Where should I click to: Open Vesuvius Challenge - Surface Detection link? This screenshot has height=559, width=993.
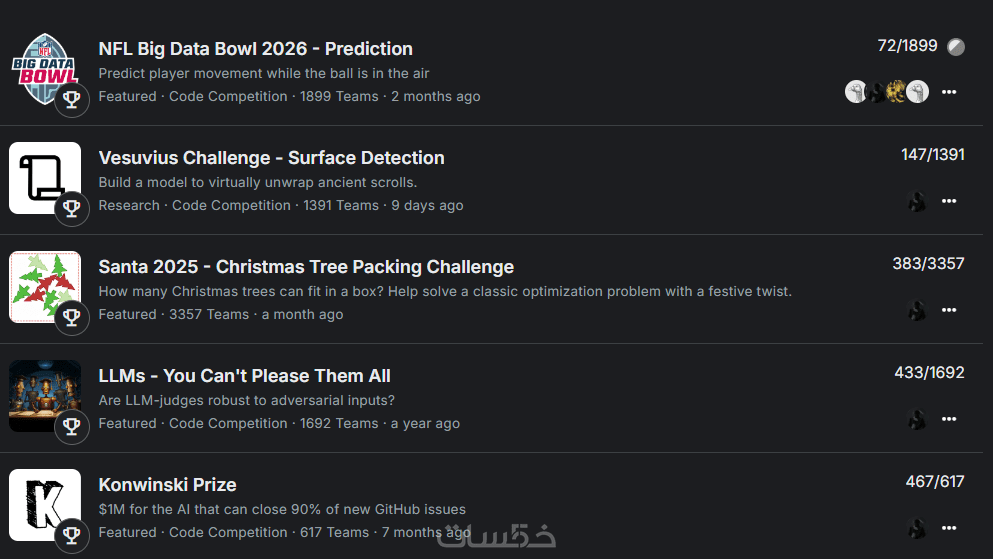click(x=271, y=158)
